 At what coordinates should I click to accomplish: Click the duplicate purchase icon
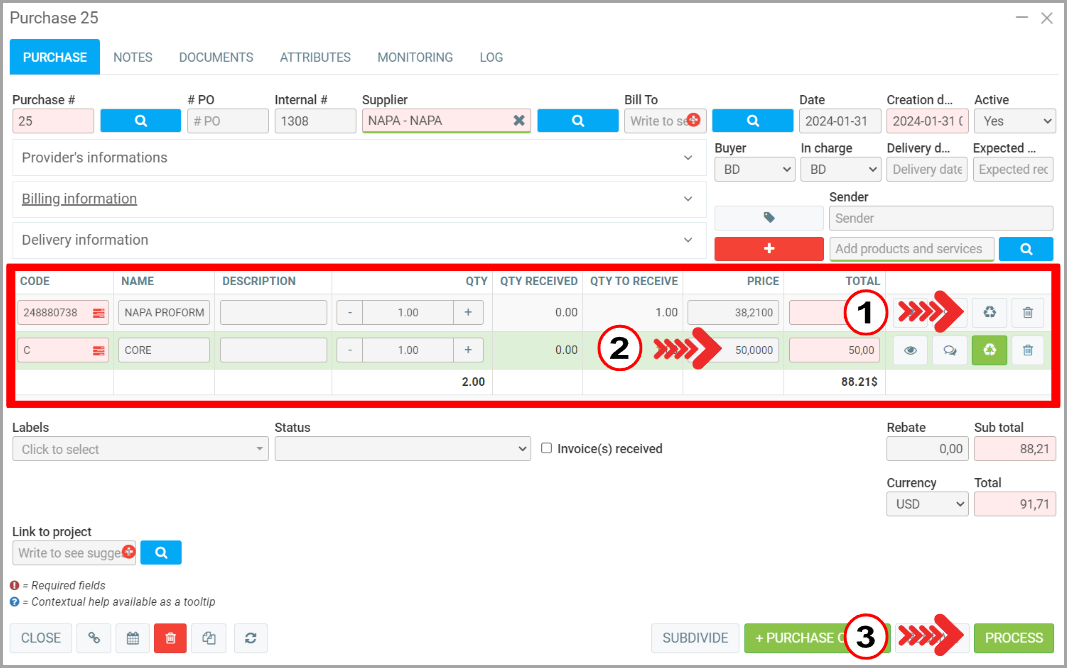pos(209,638)
